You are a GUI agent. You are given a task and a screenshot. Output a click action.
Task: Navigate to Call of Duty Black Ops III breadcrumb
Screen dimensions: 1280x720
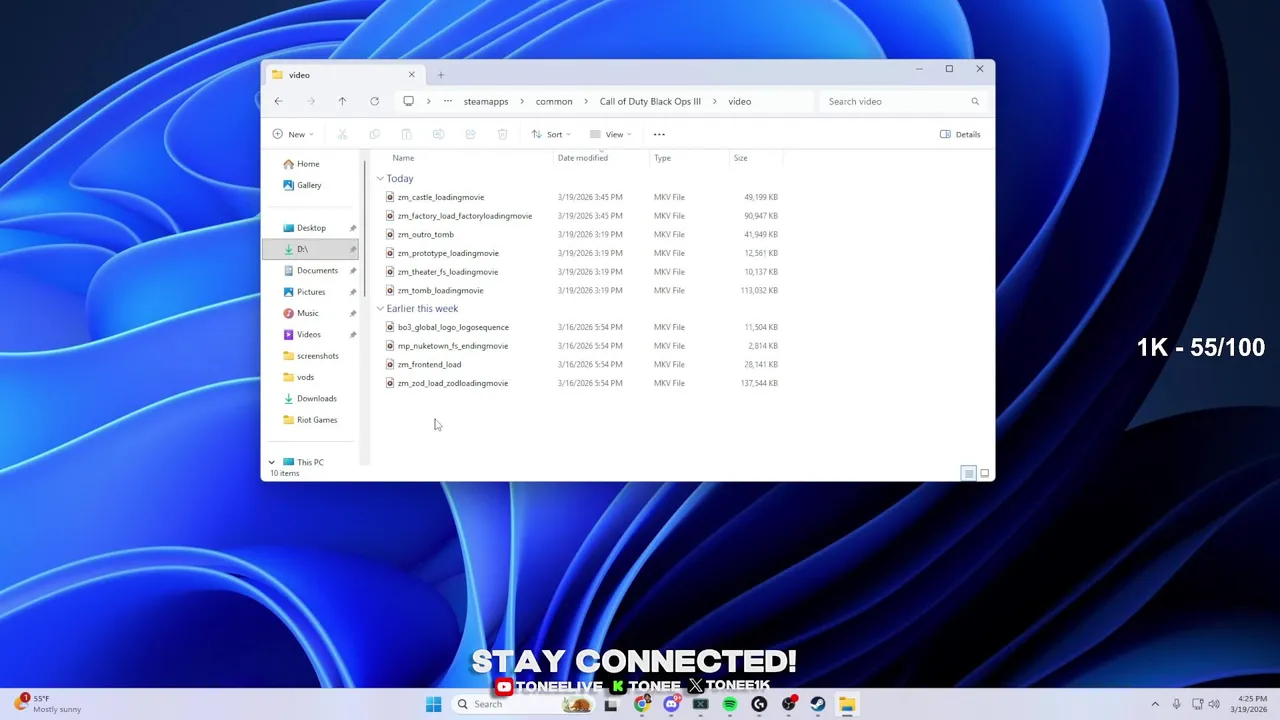click(x=650, y=101)
